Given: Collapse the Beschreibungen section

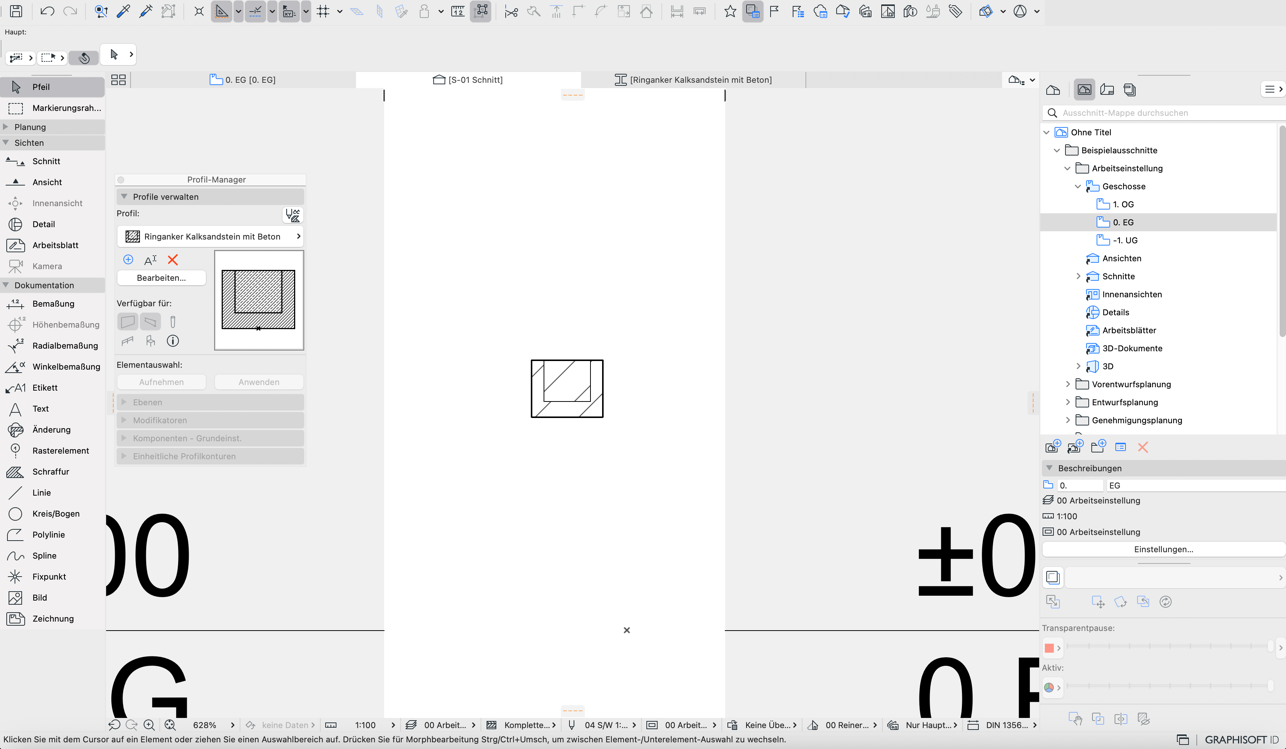Looking at the screenshot, I should coord(1049,468).
